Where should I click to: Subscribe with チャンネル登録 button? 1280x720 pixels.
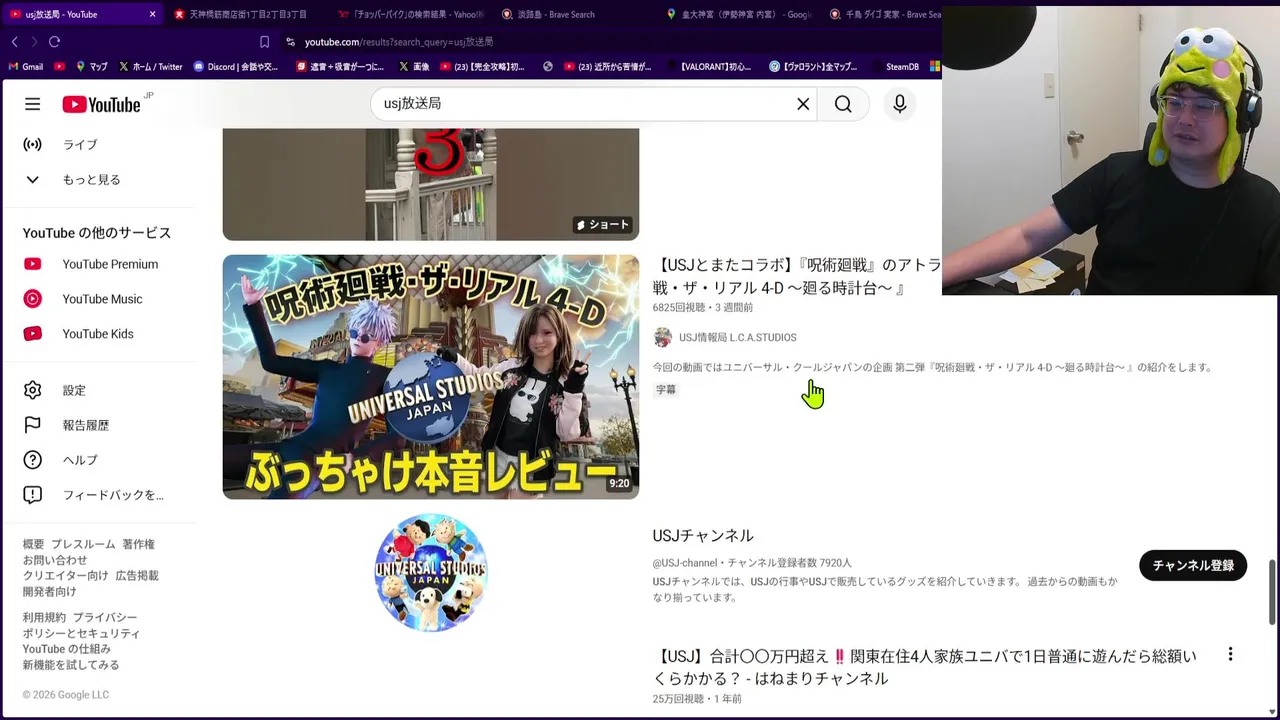pyautogui.click(x=1193, y=565)
